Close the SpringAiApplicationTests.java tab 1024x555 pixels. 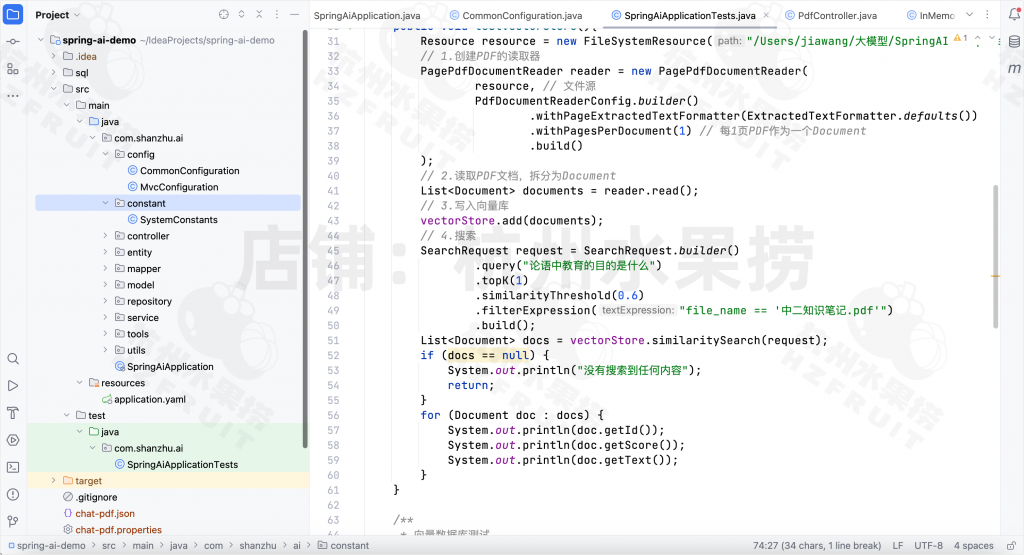766,16
